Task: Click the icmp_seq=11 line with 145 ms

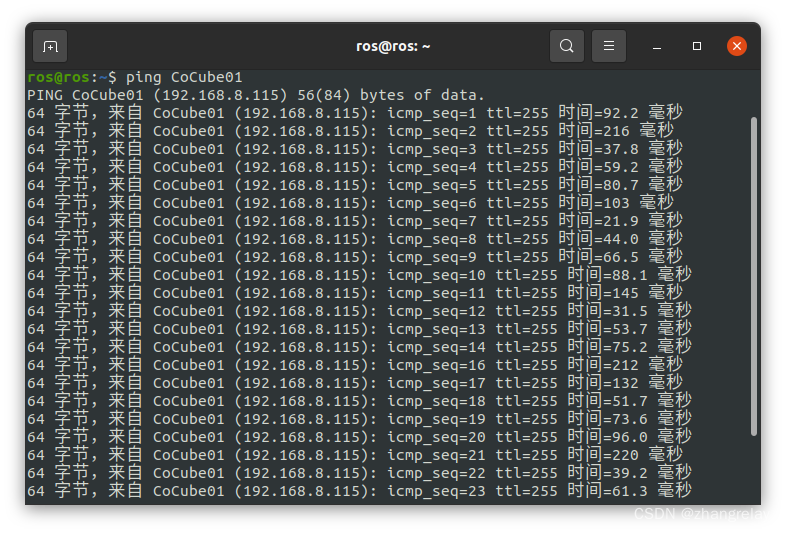Action: 355,293
